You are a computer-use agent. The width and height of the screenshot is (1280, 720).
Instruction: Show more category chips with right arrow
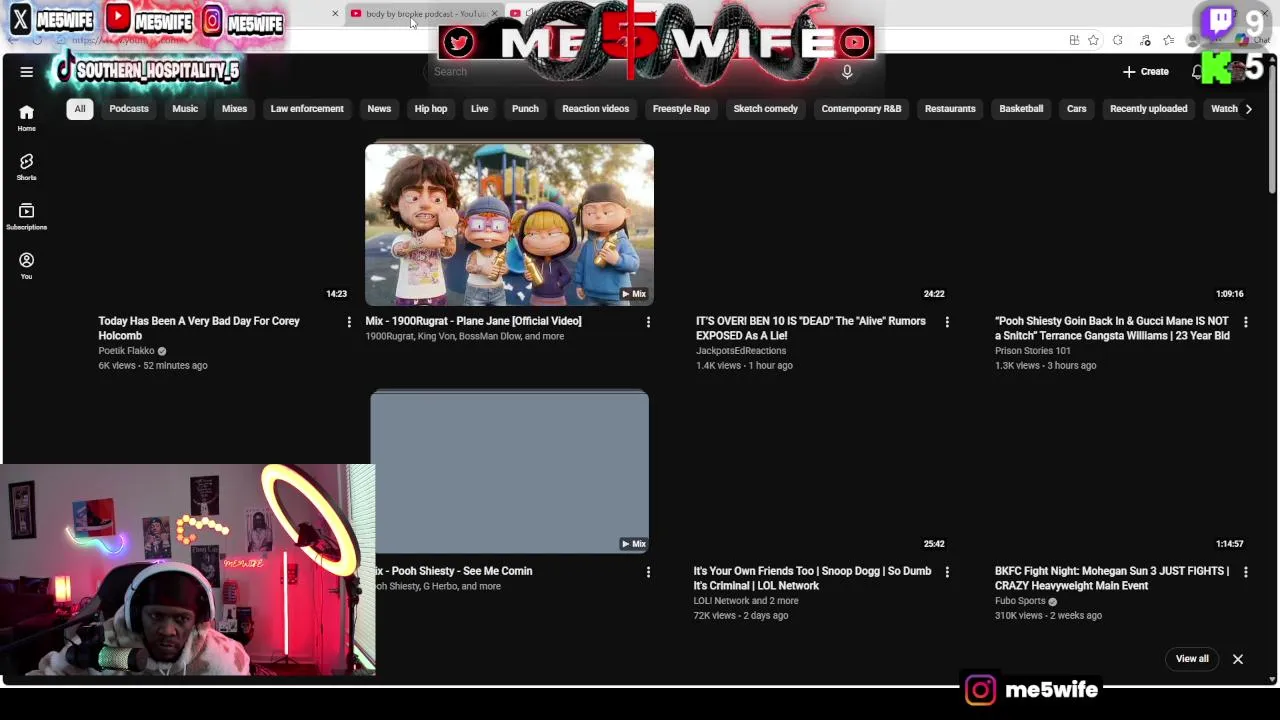coord(1248,109)
